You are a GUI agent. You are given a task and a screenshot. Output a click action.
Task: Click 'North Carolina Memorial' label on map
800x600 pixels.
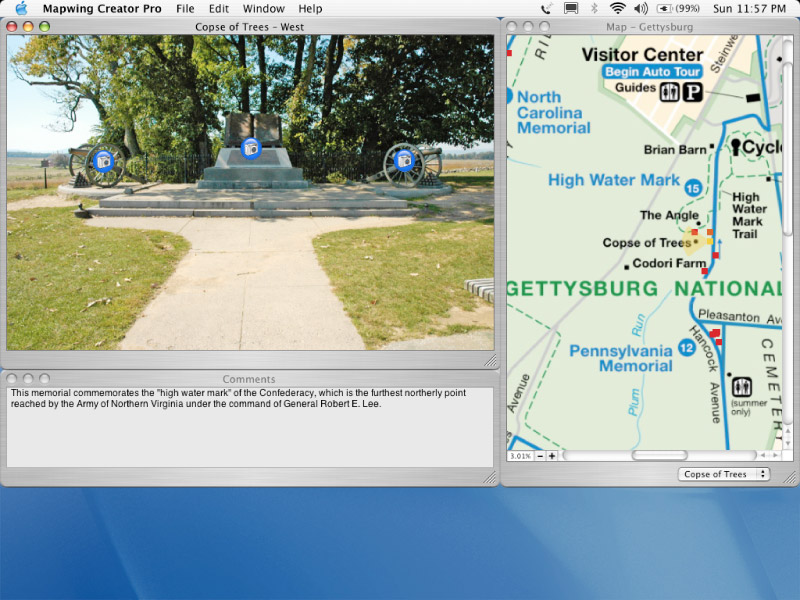click(x=554, y=112)
